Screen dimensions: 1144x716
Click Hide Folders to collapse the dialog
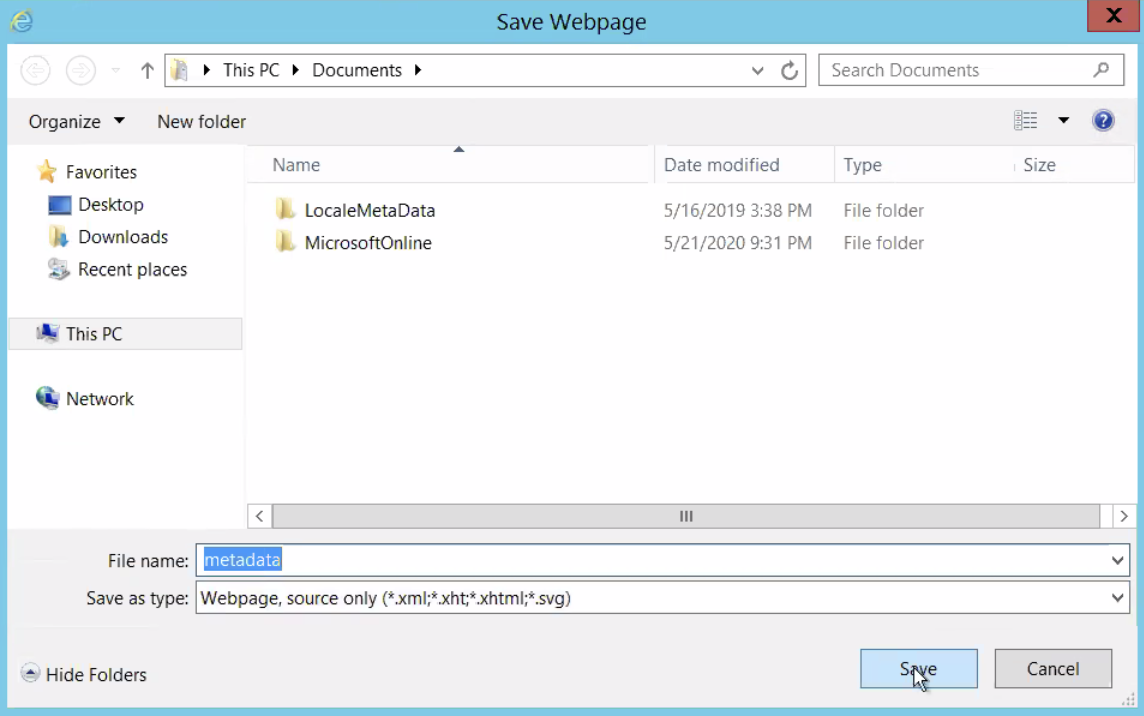pyautogui.click(x=84, y=674)
